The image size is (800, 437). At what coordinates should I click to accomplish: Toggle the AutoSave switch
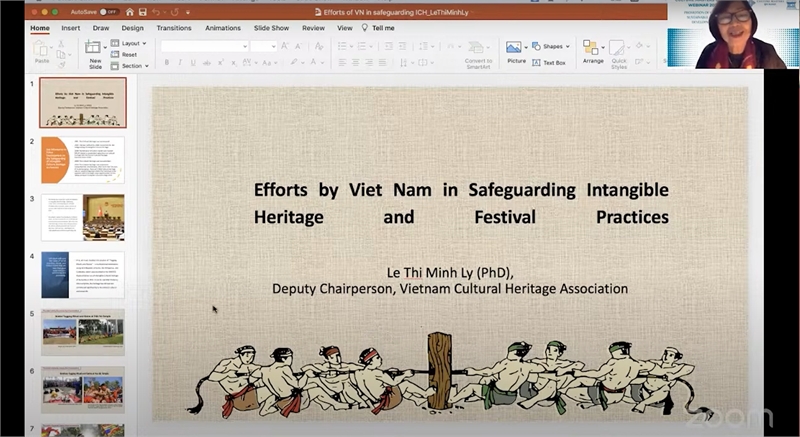[109, 12]
